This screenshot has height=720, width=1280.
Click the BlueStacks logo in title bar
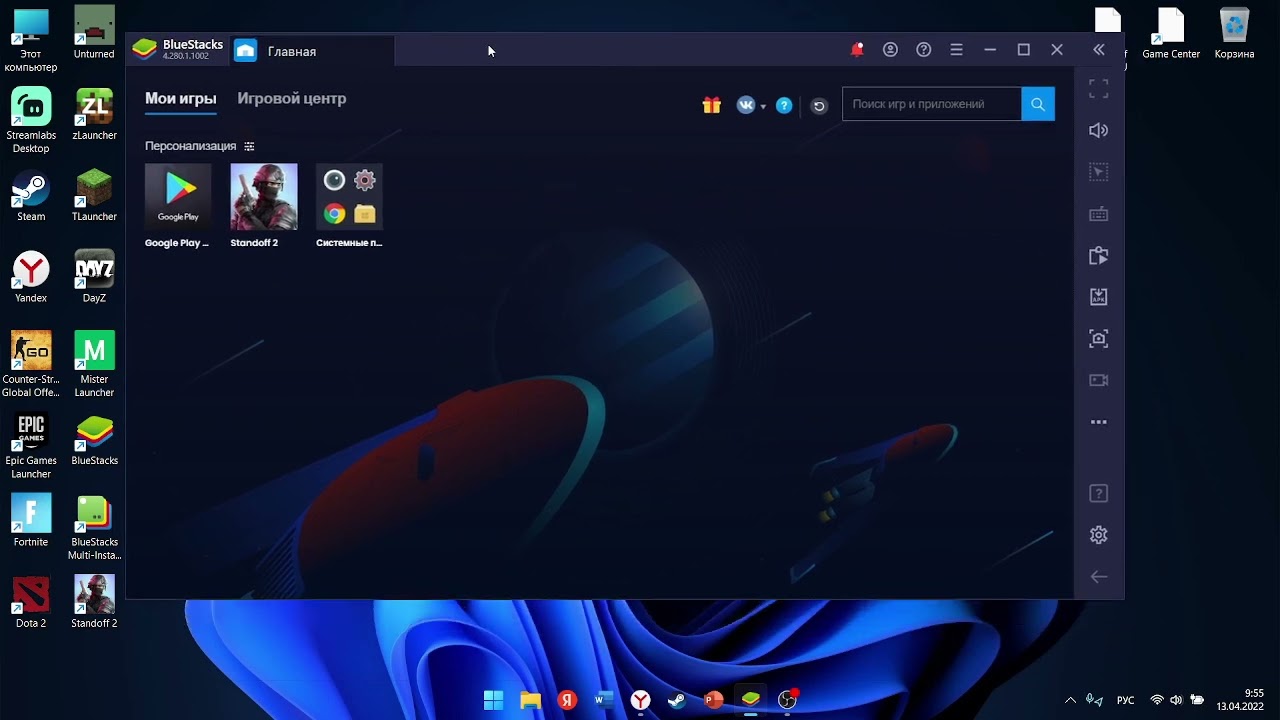point(145,49)
